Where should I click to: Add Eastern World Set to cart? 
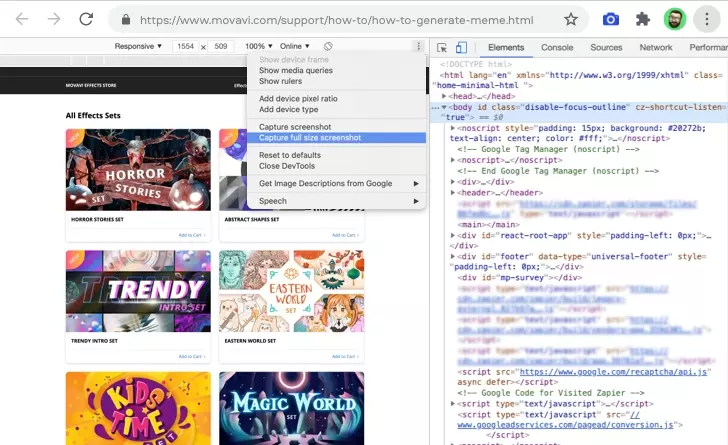click(x=345, y=357)
